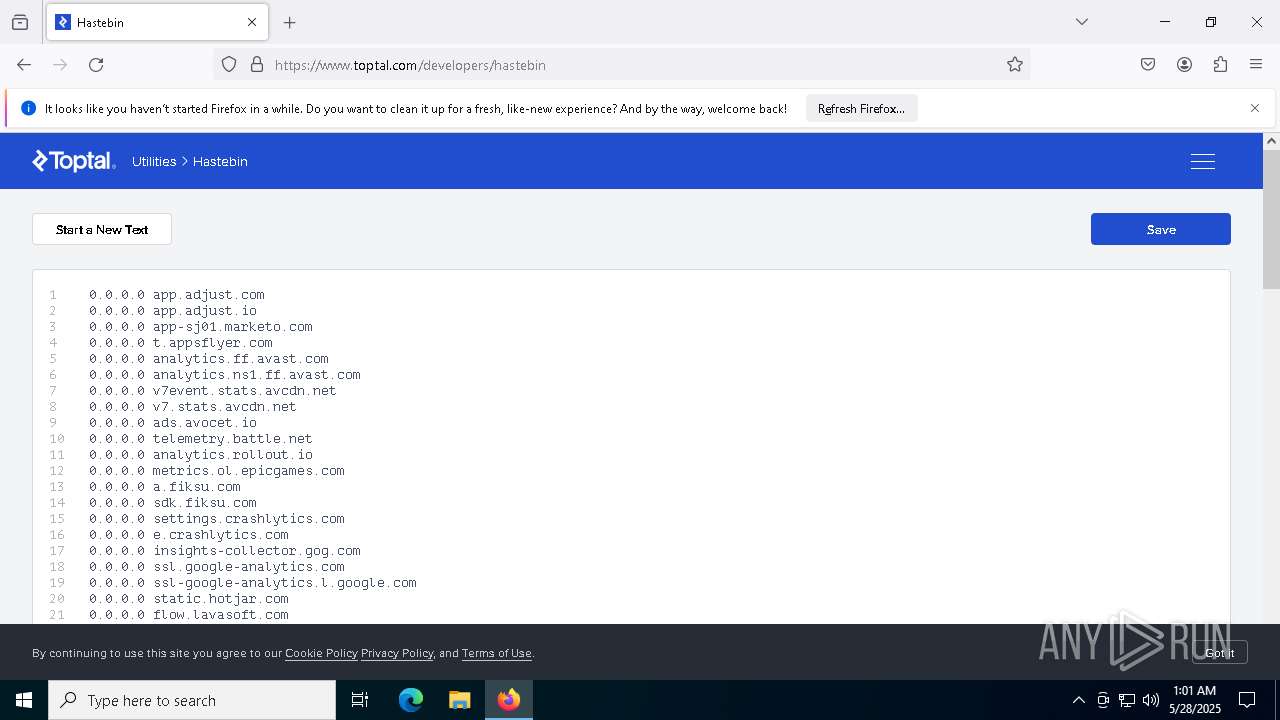The image size is (1280, 720).
Task: Close the Hastebin tab
Action: [252, 22]
